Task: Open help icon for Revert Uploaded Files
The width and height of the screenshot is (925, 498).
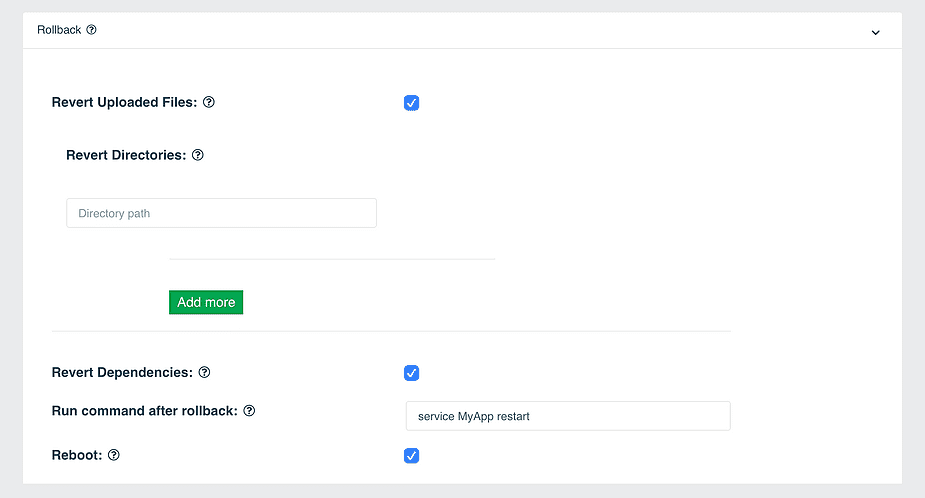Action: coord(209,102)
